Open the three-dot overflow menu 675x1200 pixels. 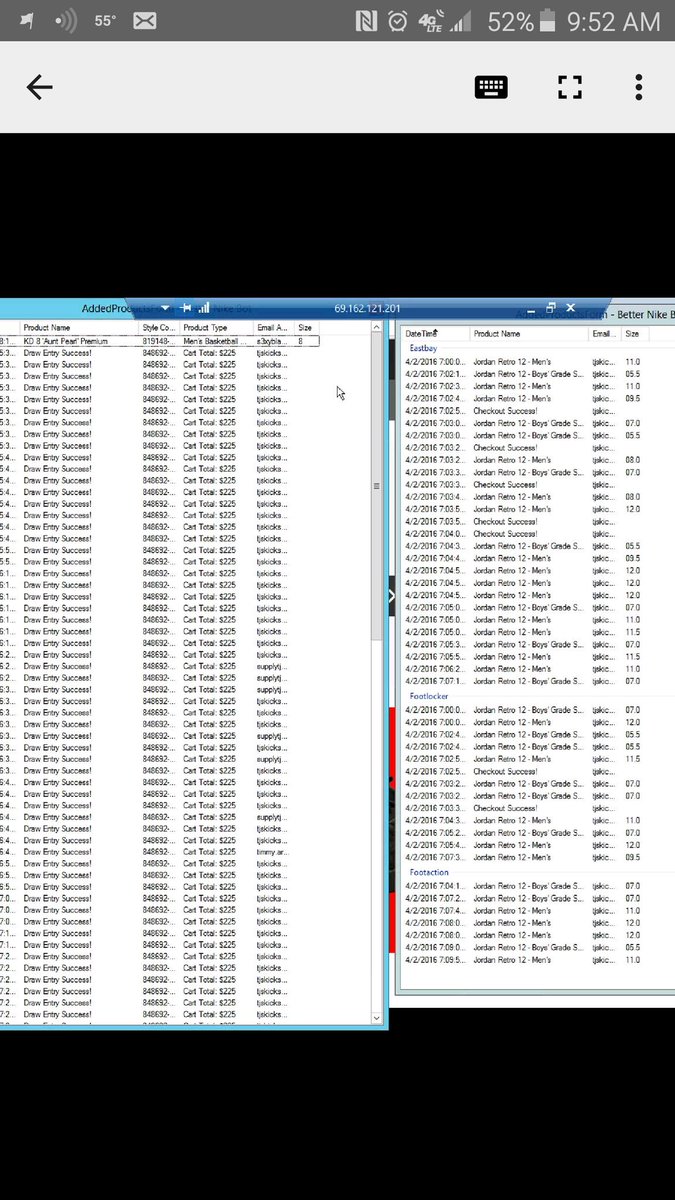[638, 87]
